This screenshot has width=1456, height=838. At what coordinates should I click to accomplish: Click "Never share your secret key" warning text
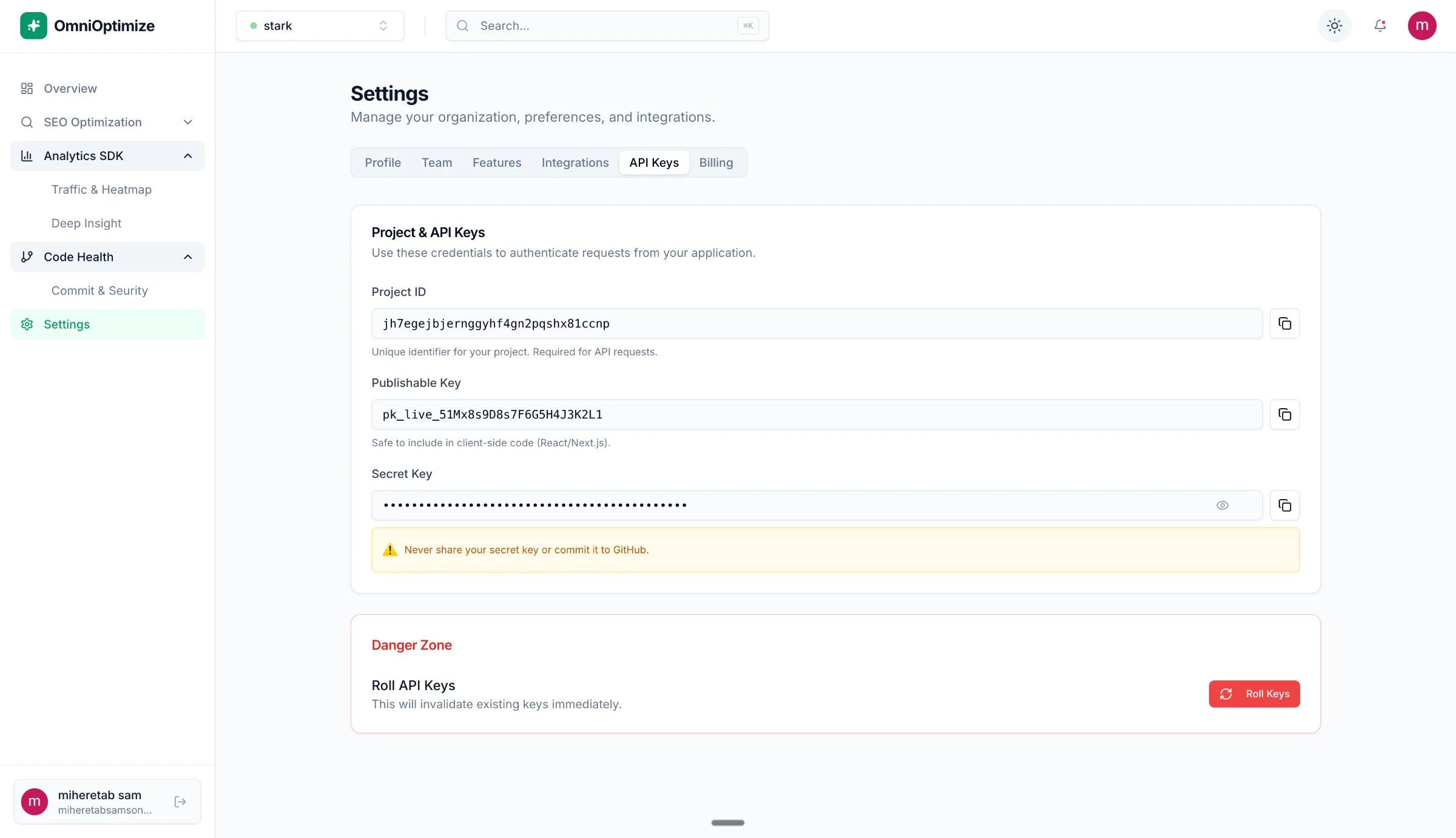(x=527, y=550)
